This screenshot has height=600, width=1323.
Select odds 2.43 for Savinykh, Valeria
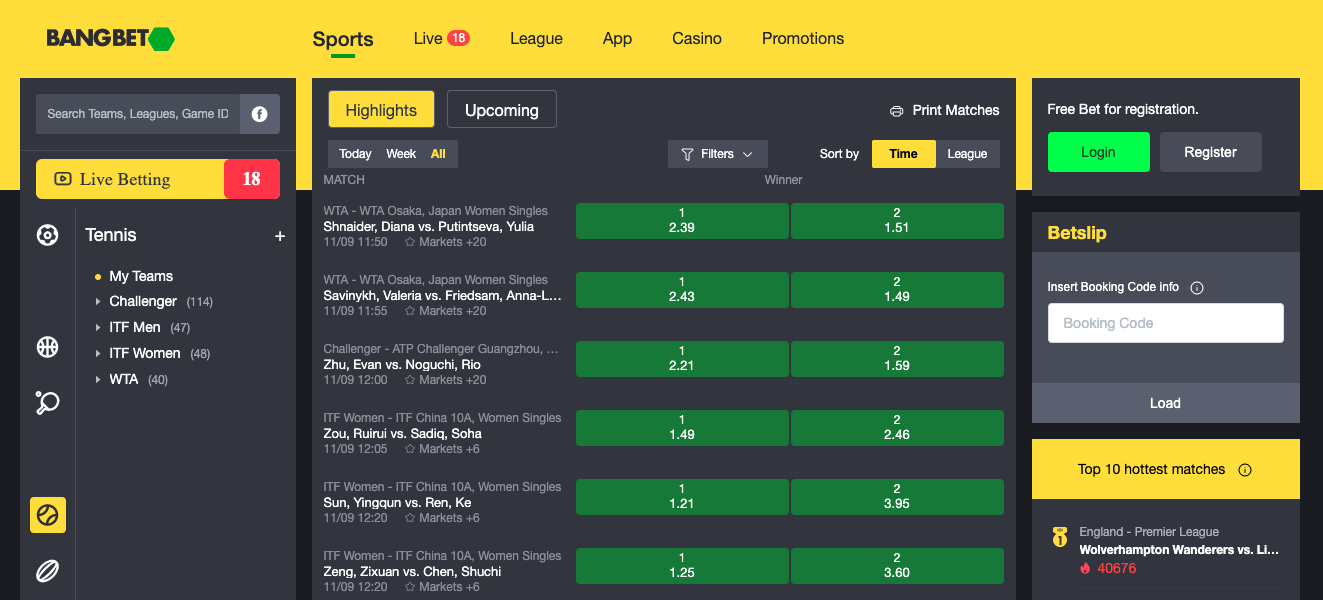click(x=682, y=290)
